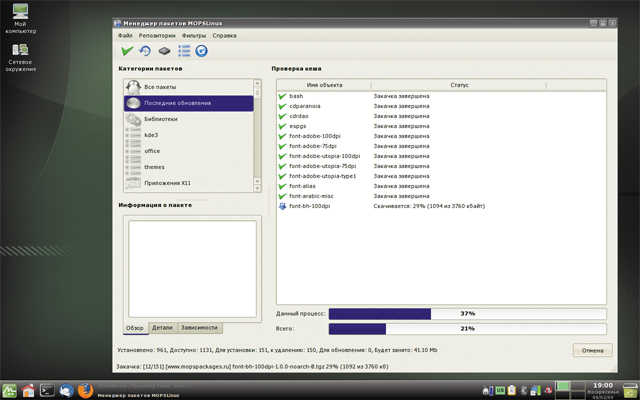The image size is (640, 400).
Task: Click the green checkmark apply toolbar icon
Action: point(127,51)
